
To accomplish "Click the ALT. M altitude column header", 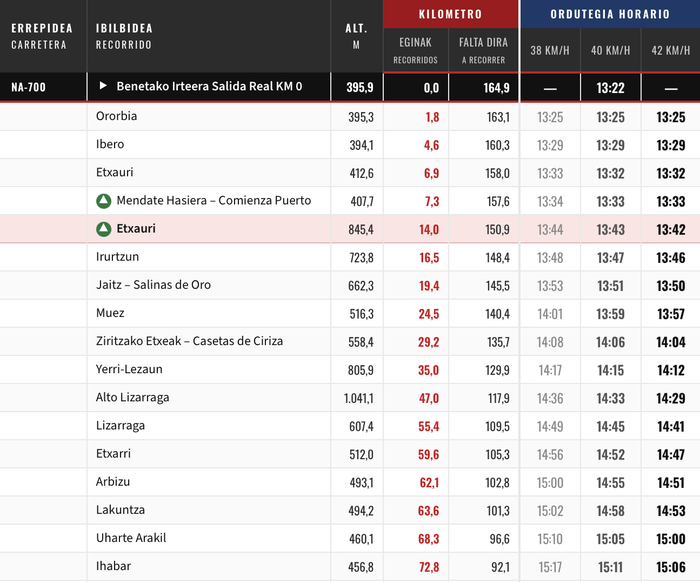I will click(x=357, y=36).
